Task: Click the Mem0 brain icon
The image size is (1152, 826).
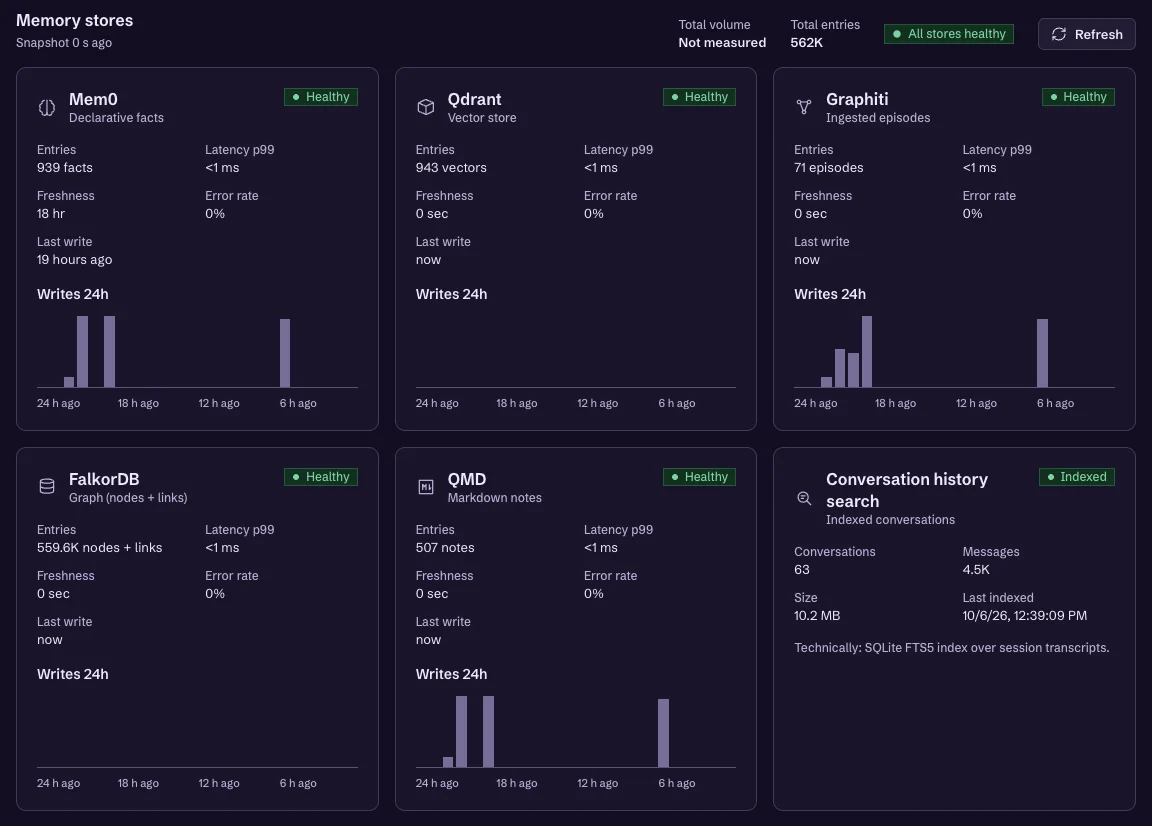Action: click(x=46, y=108)
